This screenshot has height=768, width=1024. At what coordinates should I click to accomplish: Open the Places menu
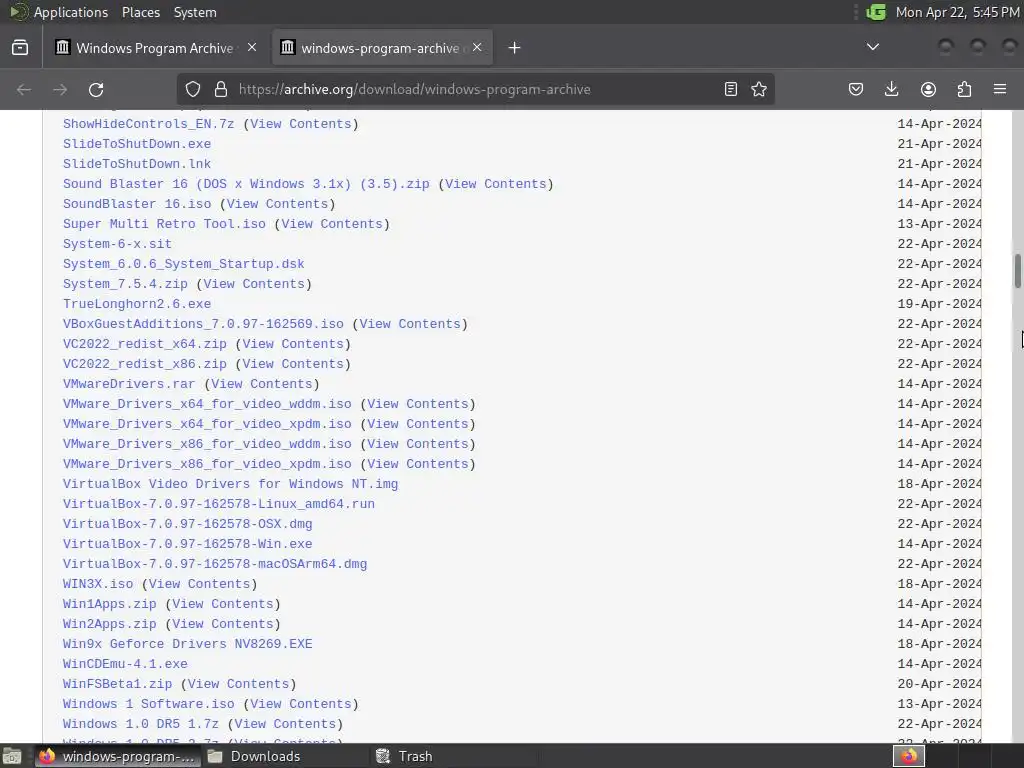click(x=141, y=12)
